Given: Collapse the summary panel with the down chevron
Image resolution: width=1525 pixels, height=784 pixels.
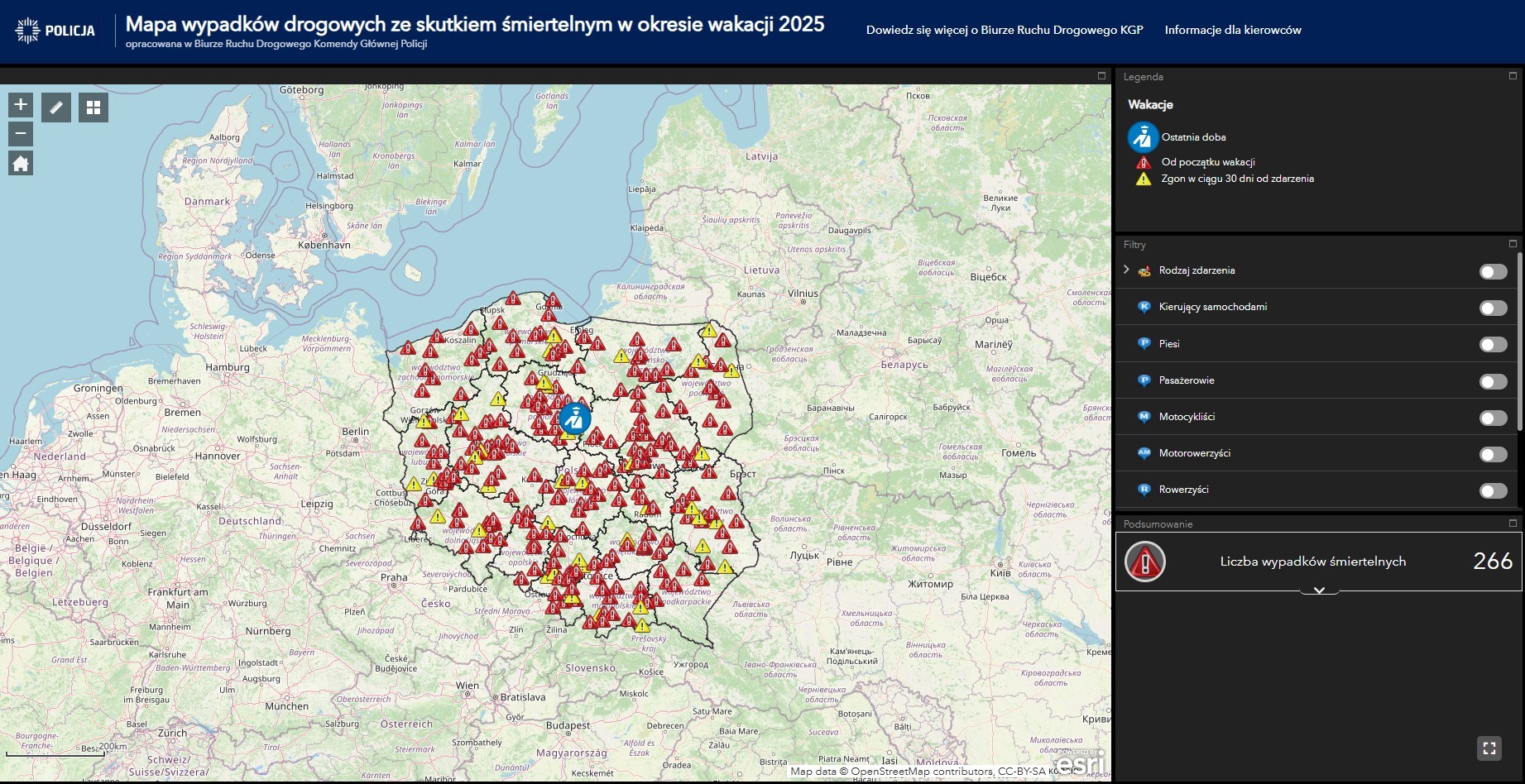Looking at the screenshot, I should click(1319, 590).
